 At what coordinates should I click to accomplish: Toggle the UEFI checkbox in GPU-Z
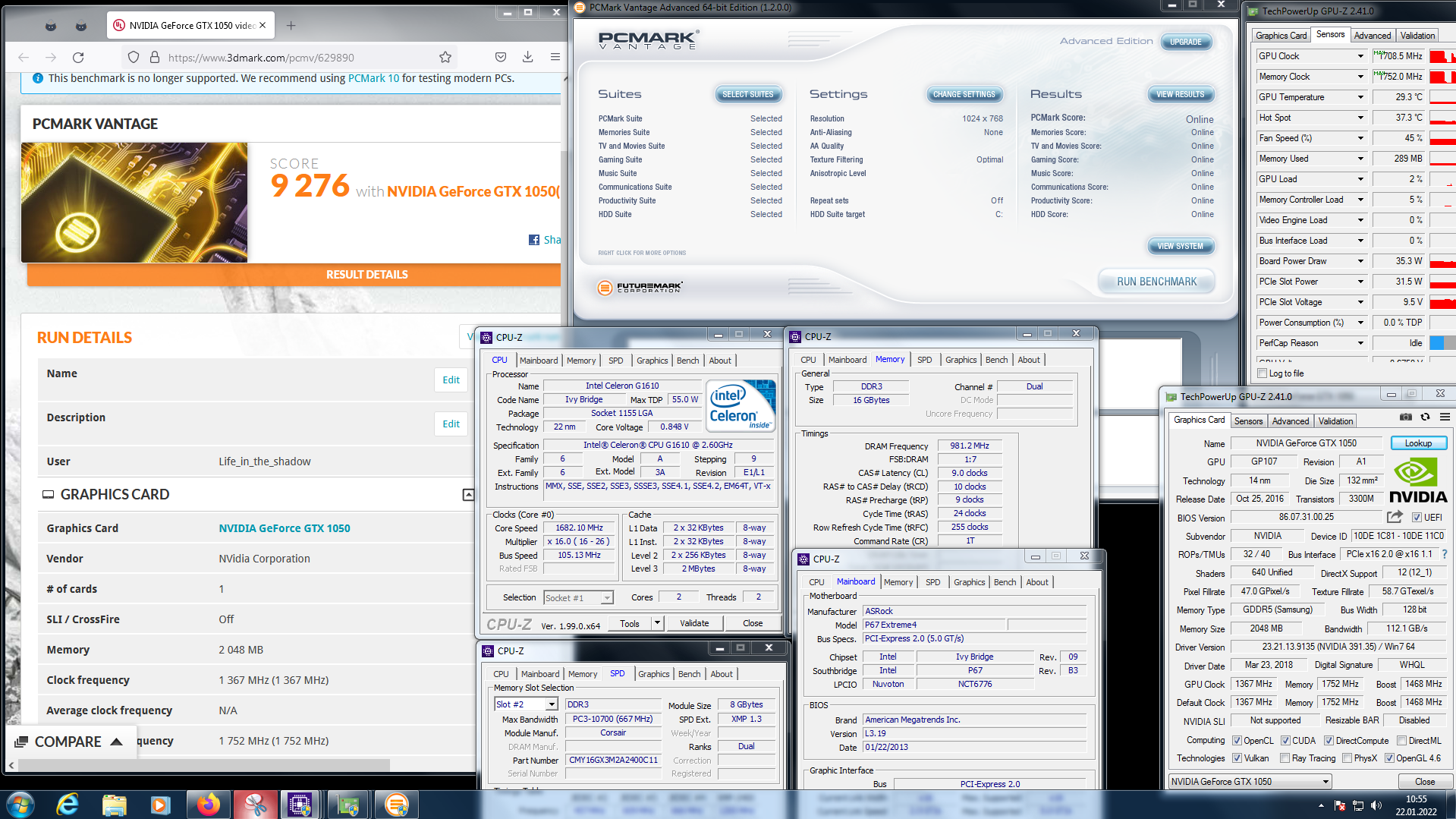(x=1417, y=518)
